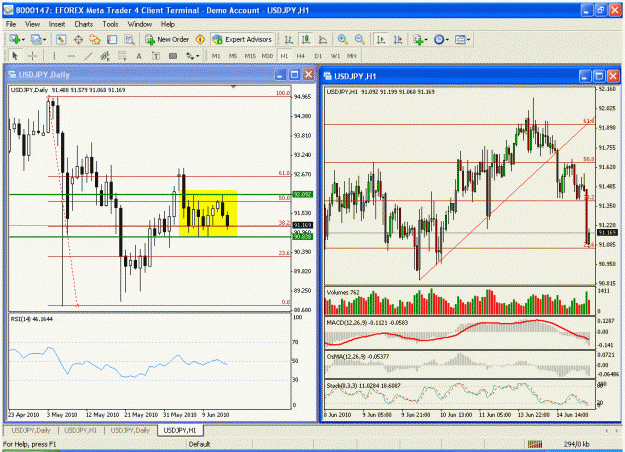This screenshot has width=625, height=452.
Task: Open the Charts menu
Action: [x=83, y=24]
